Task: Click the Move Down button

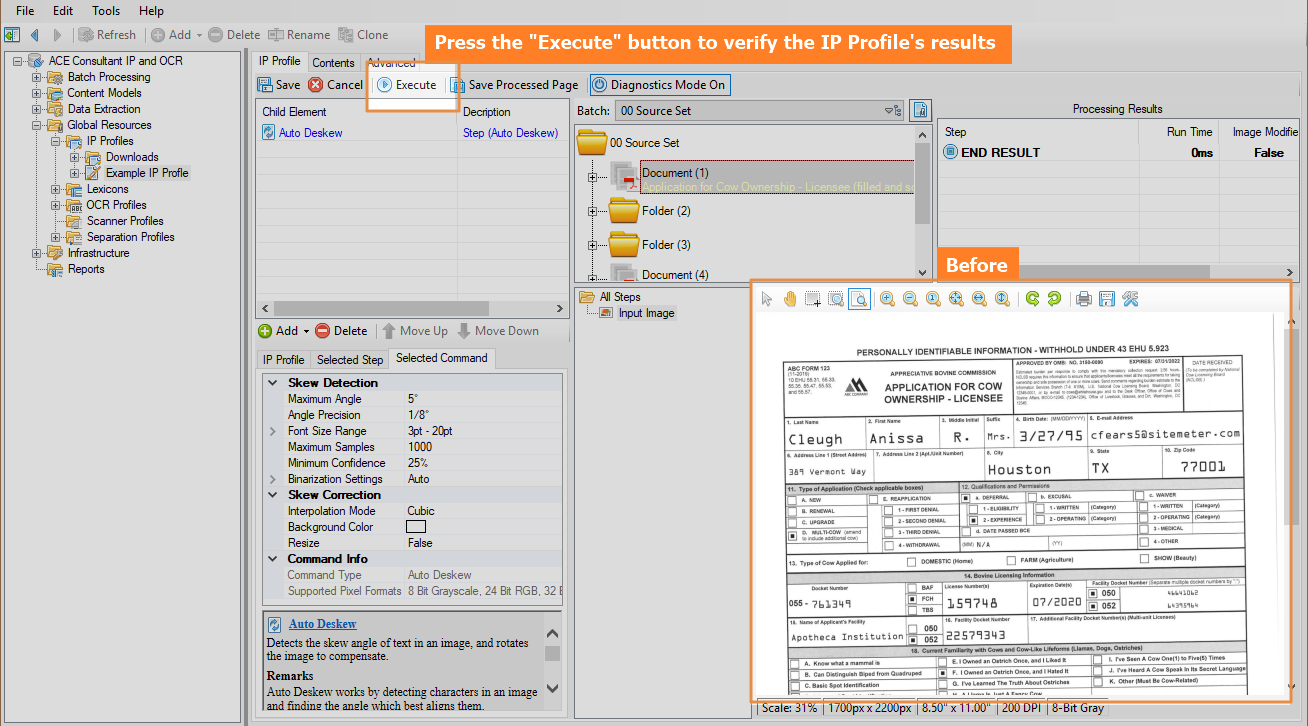Action: (x=498, y=331)
